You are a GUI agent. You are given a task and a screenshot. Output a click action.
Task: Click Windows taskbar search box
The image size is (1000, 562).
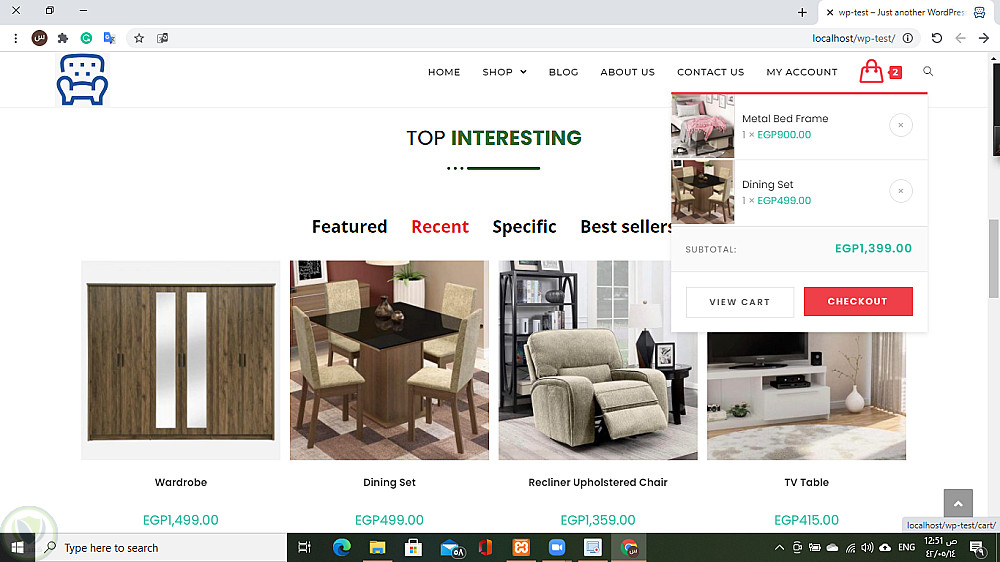click(x=161, y=547)
